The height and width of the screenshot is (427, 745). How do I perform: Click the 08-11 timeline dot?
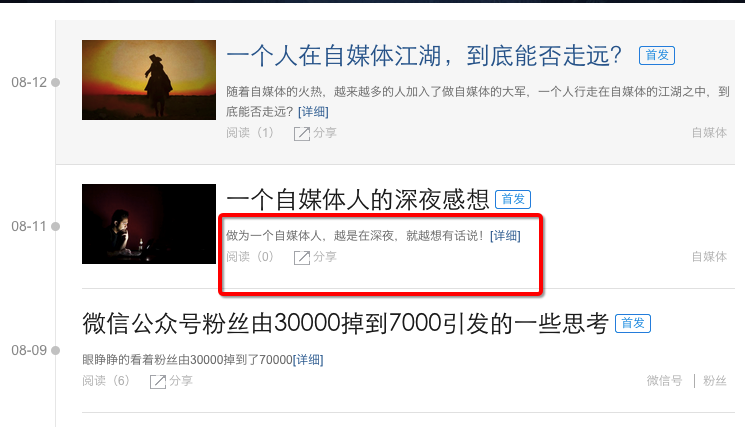(56, 226)
